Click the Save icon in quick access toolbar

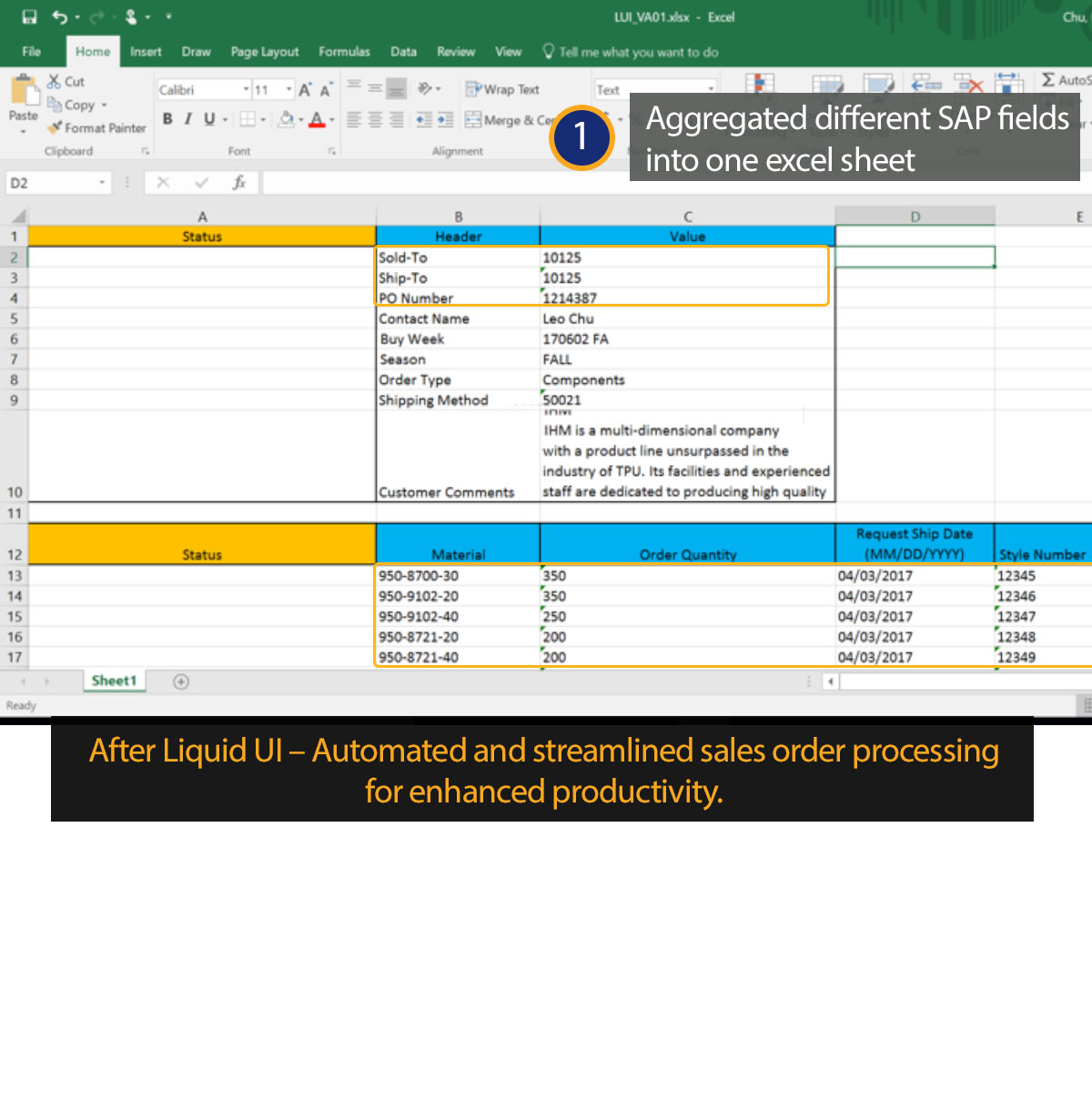coord(29,17)
